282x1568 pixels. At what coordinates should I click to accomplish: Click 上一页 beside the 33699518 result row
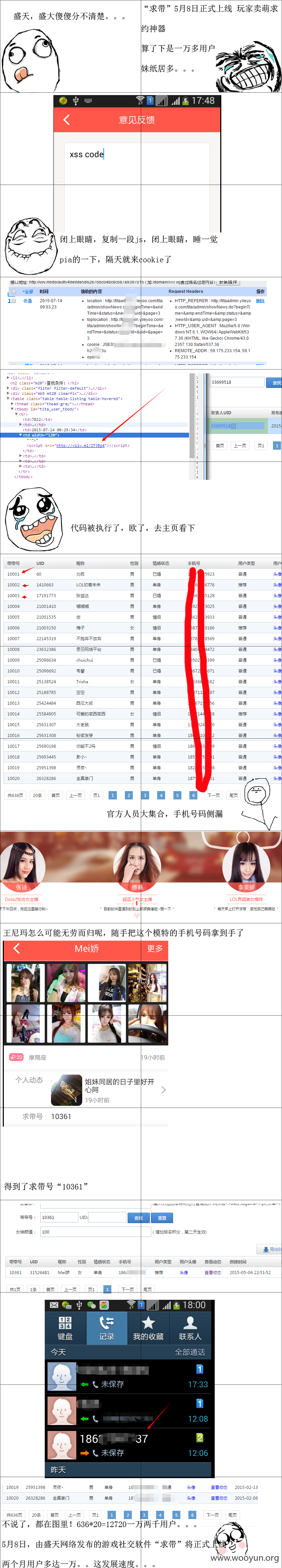[240, 446]
